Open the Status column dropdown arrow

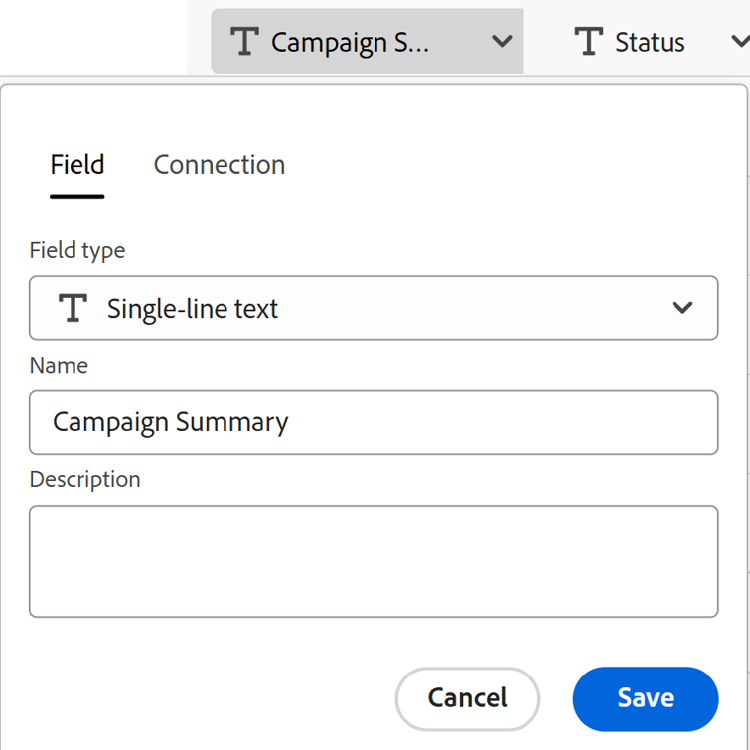[x=740, y=42]
